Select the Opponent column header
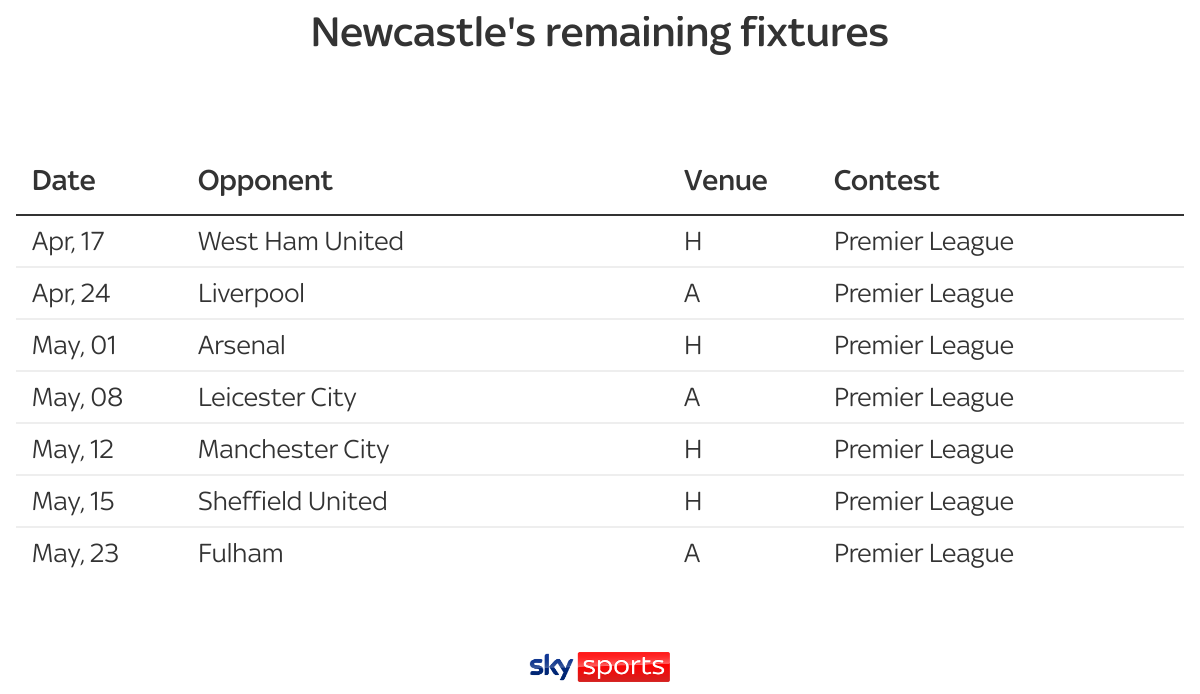The width and height of the screenshot is (1200, 694). click(265, 181)
